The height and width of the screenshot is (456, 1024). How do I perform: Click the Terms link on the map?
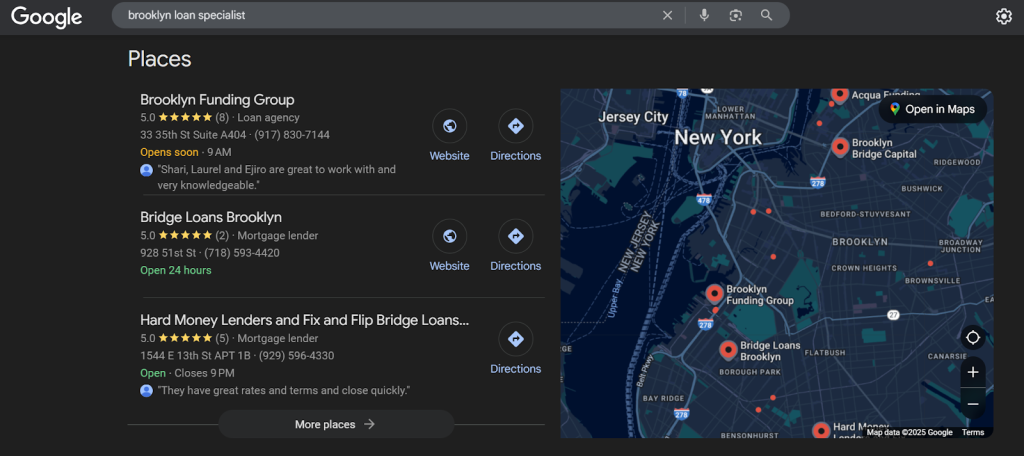coord(972,432)
